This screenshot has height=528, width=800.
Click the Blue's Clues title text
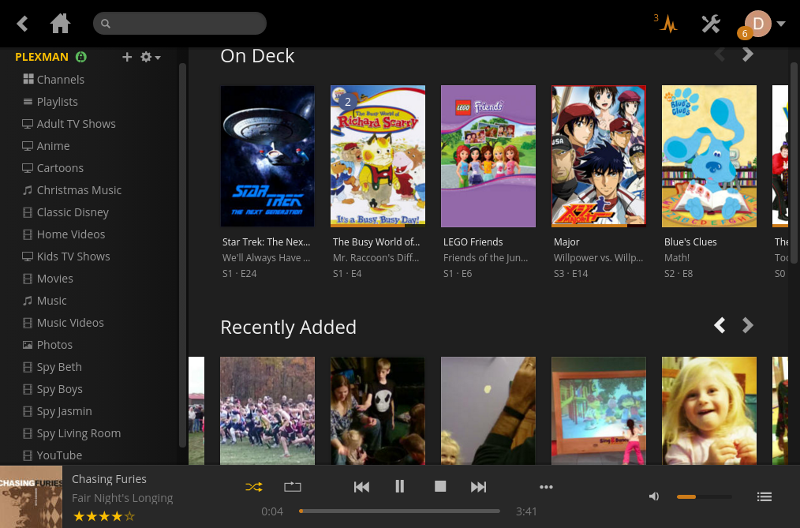pyautogui.click(x=690, y=242)
